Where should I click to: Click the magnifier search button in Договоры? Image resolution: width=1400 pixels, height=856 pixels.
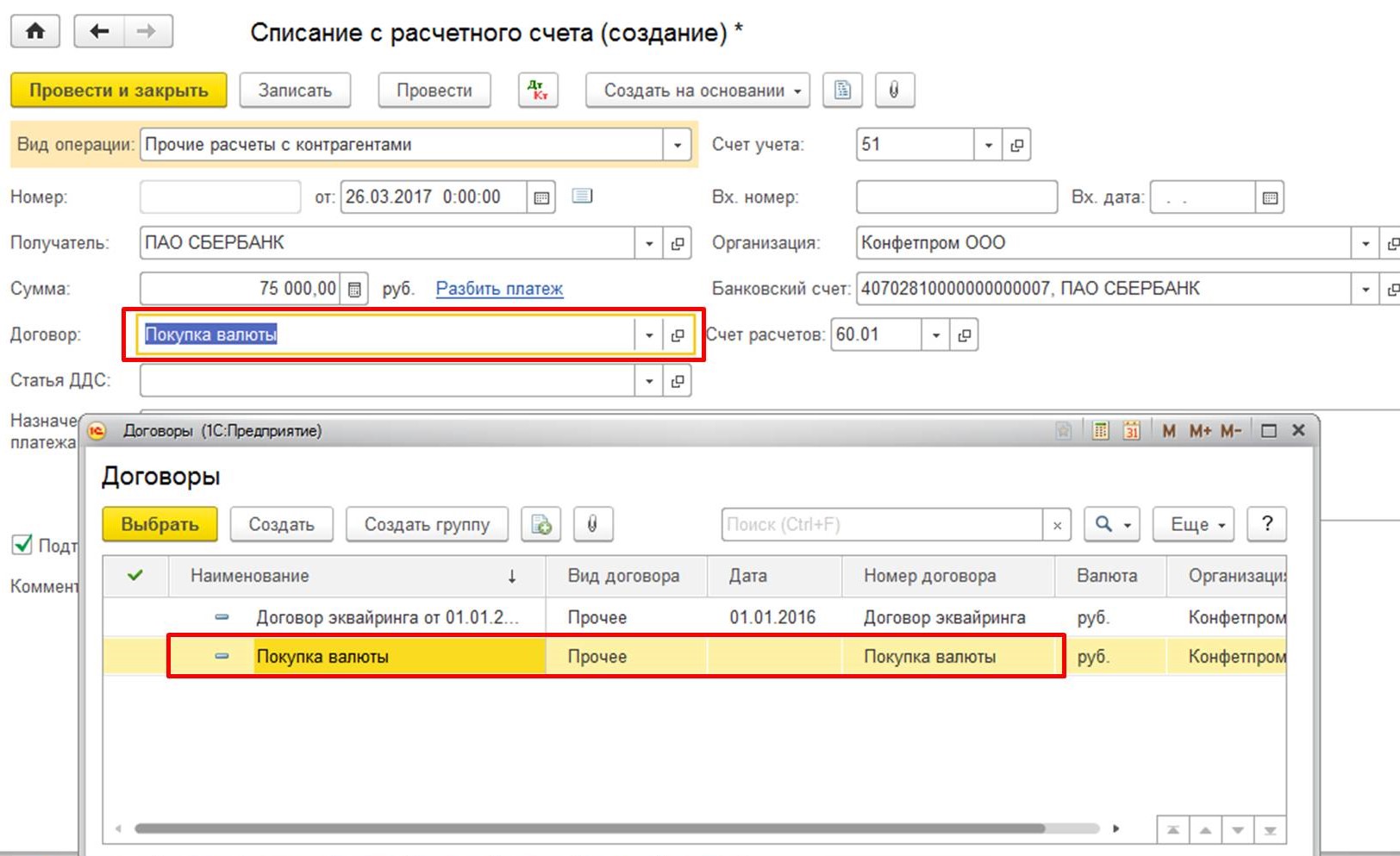tap(1111, 524)
